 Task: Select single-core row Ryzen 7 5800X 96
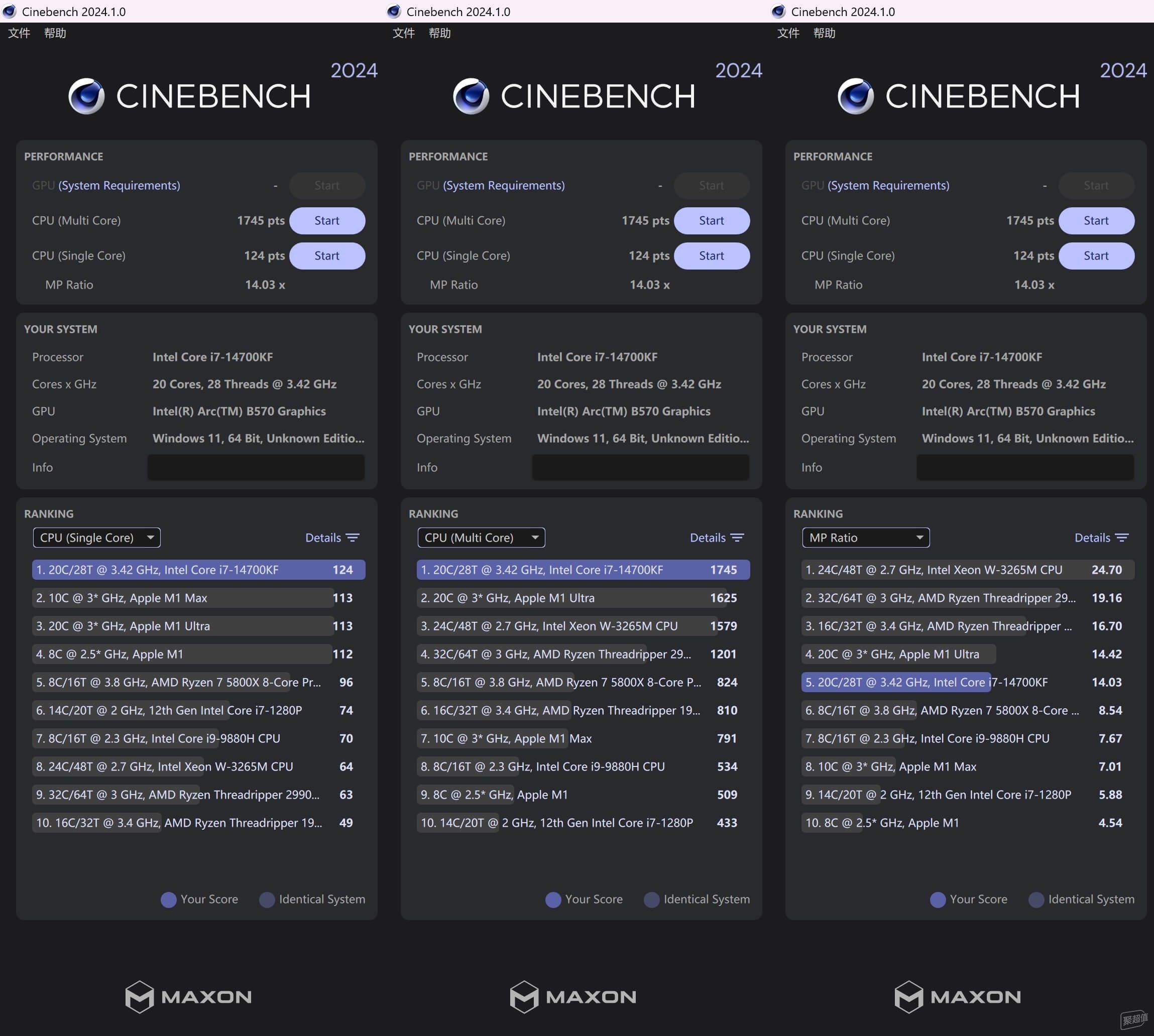[x=198, y=683]
